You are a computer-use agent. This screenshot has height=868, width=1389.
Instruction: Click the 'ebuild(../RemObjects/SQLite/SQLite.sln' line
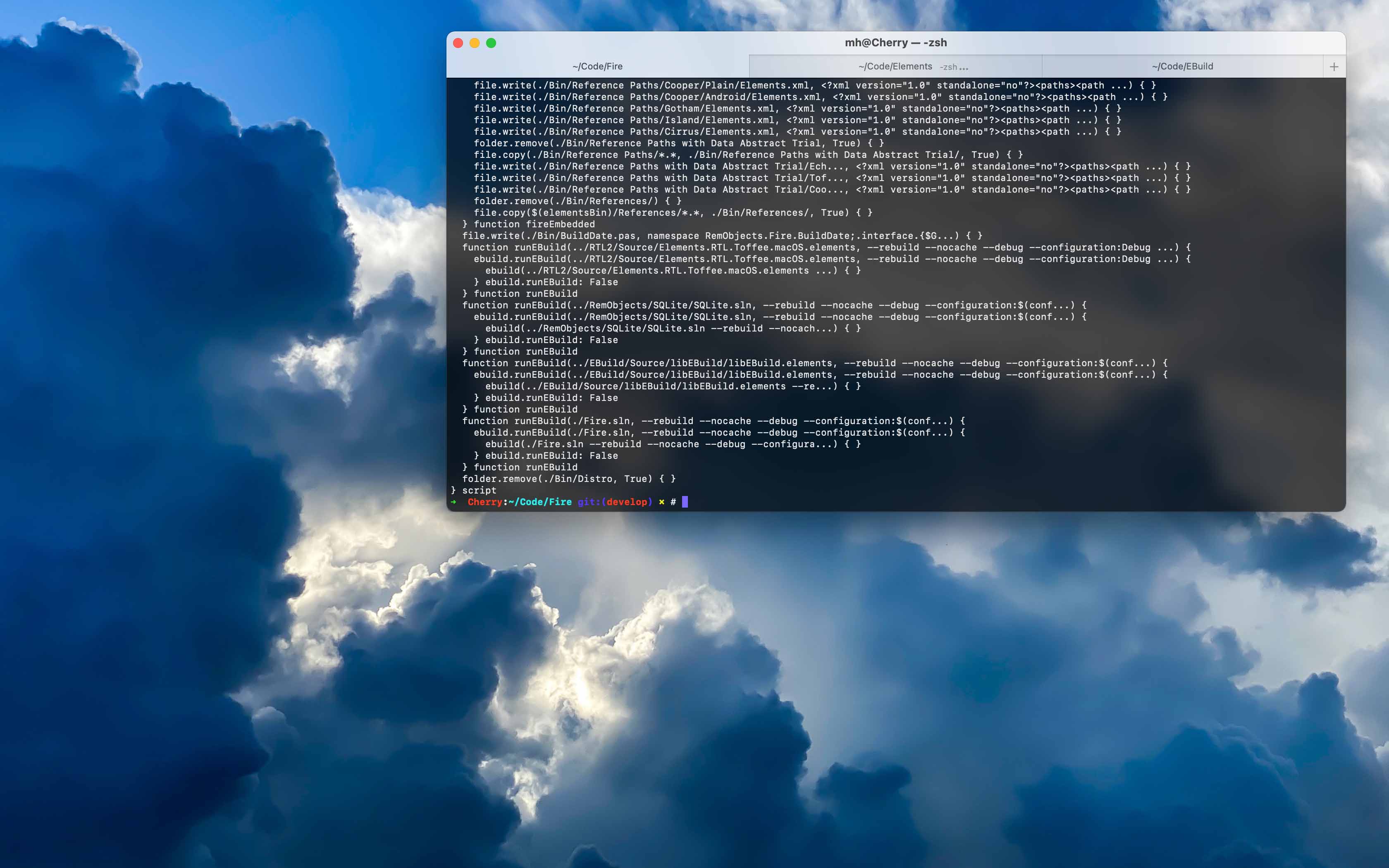pyautogui.click(x=673, y=328)
